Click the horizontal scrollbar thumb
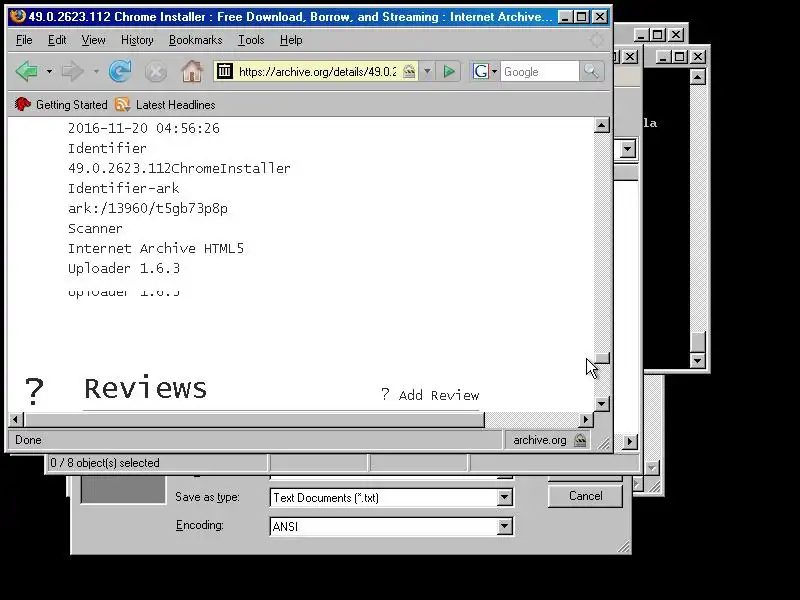Screen dimensions: 800x600 coord(254,419)
